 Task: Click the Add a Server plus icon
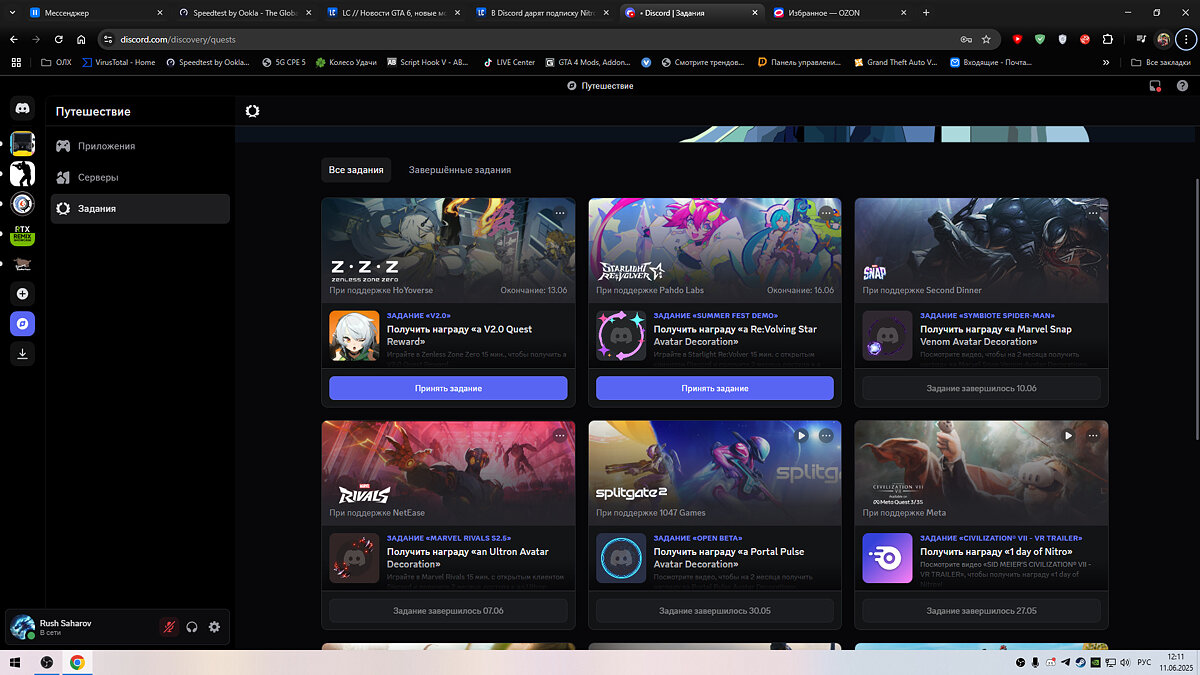click(x=22, y=294)
